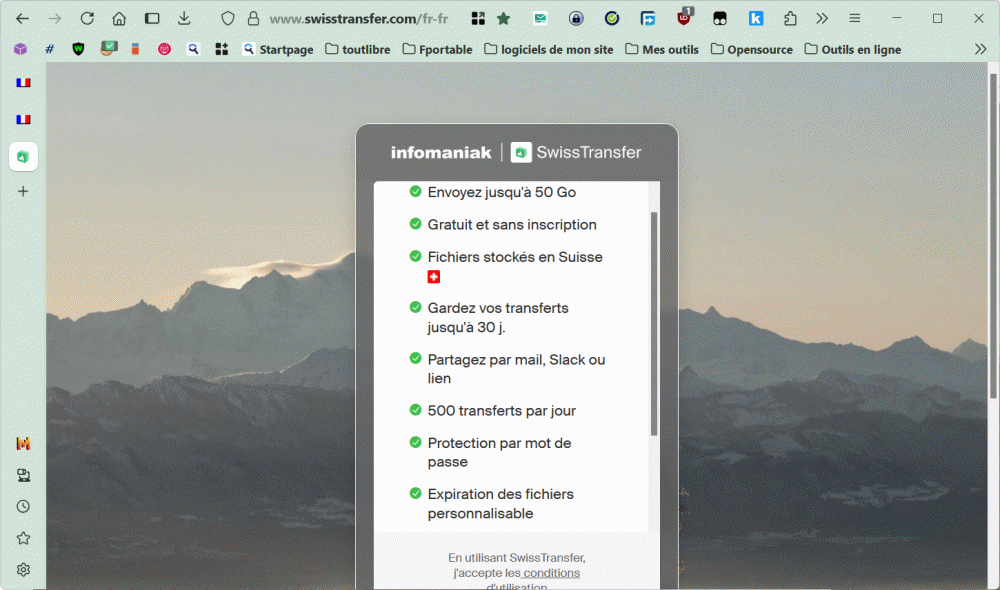Open the downloads panel
The image size is (1000, 590).
click(x=184, y=18)
